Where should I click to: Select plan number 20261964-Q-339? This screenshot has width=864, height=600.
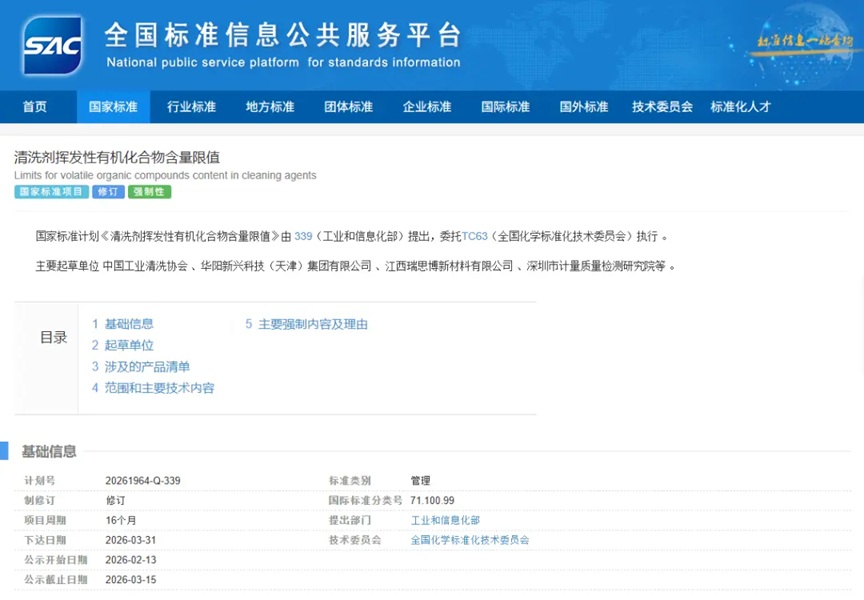coord(143,480)
